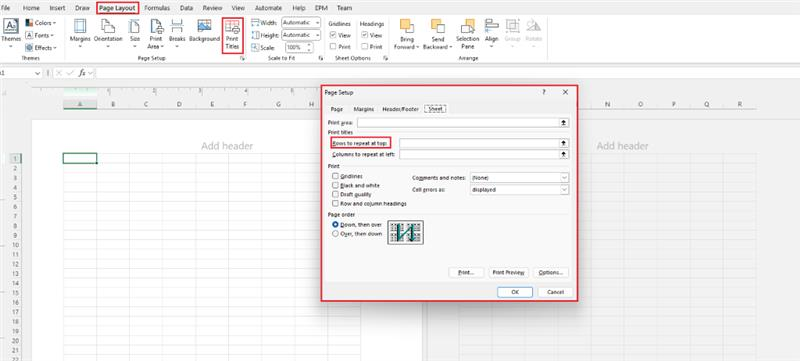Choose page Orientation
Viewport: 800px width, 361px height.
point(108,34)
